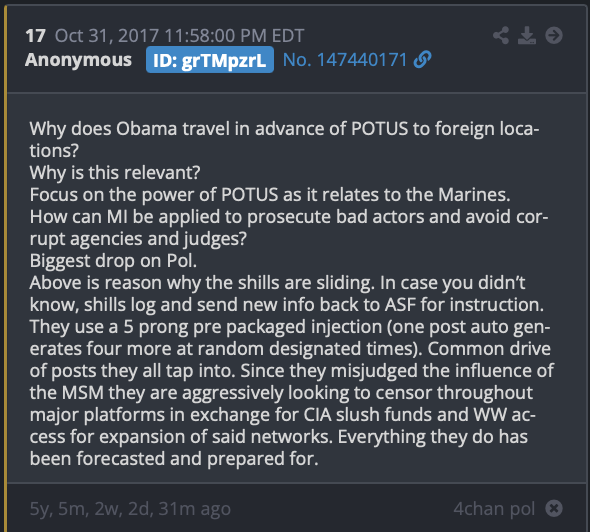Dismiss 4chan pol filter with X icon
This screenshot has height=532, width=590.
point(554,508)
